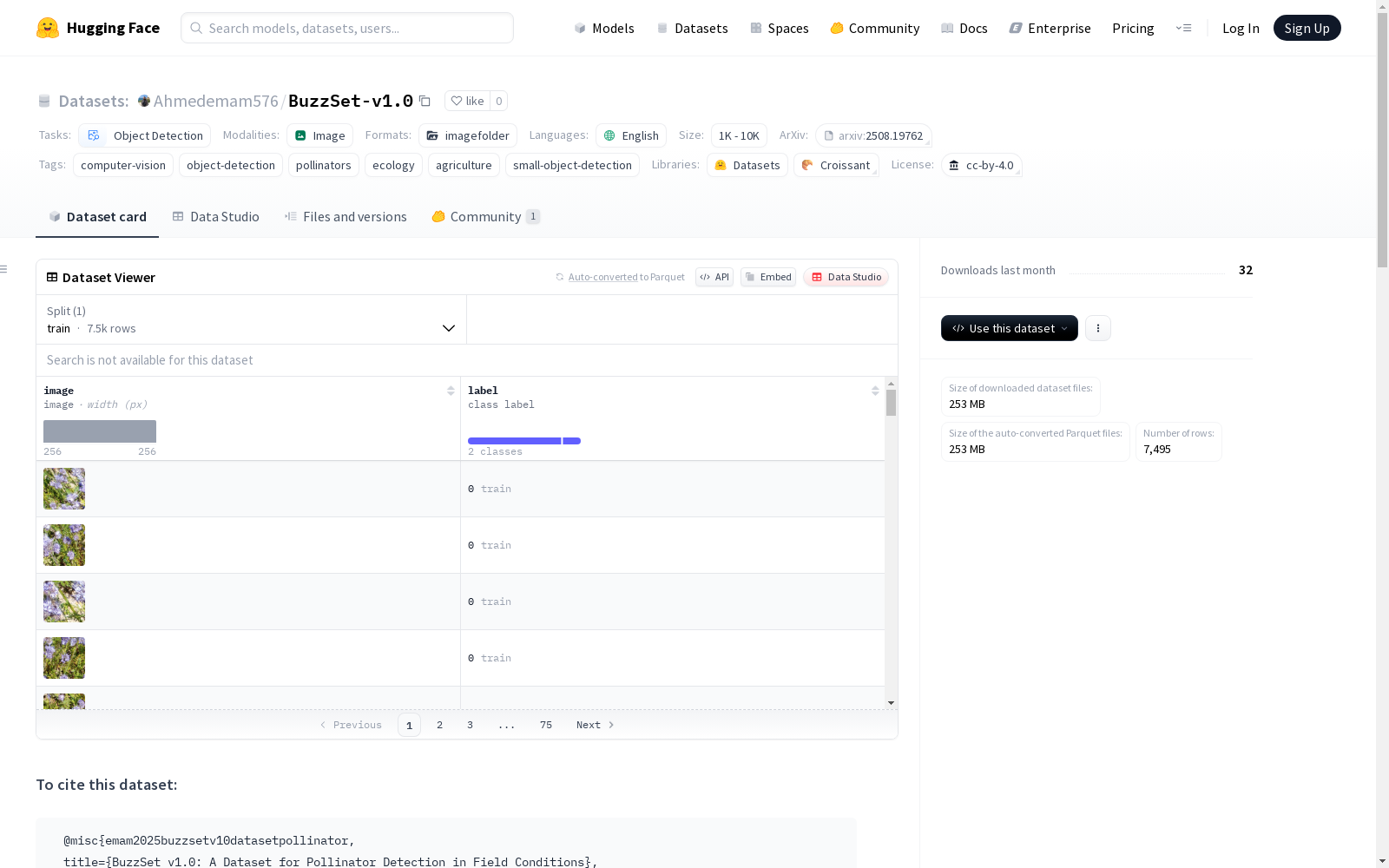Sort the label column
Viewport: 1389px width, 868px height.
click(875, 391)
